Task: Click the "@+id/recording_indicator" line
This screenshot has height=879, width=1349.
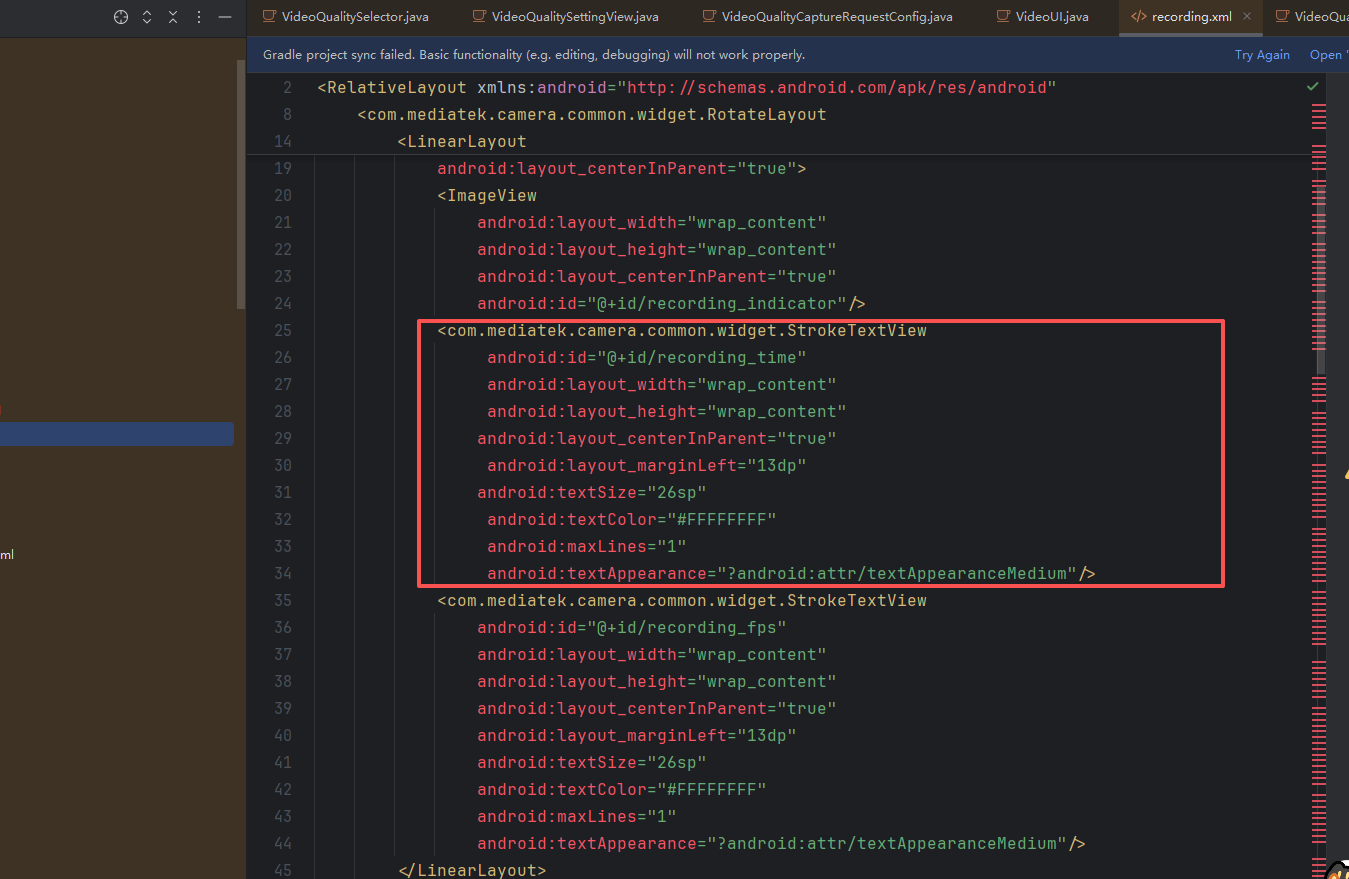Action: (x=671, y=304)
